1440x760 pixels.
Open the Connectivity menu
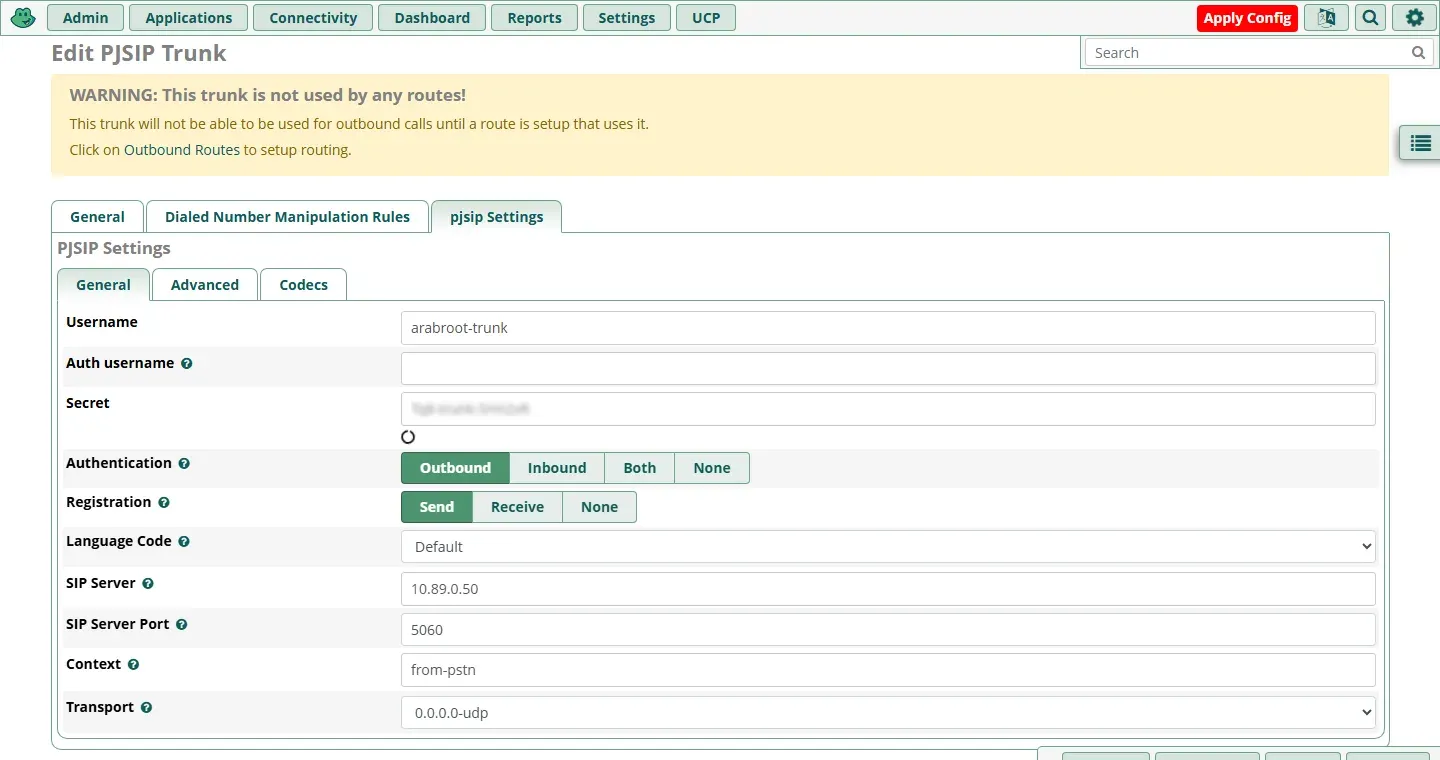point(313,18)
